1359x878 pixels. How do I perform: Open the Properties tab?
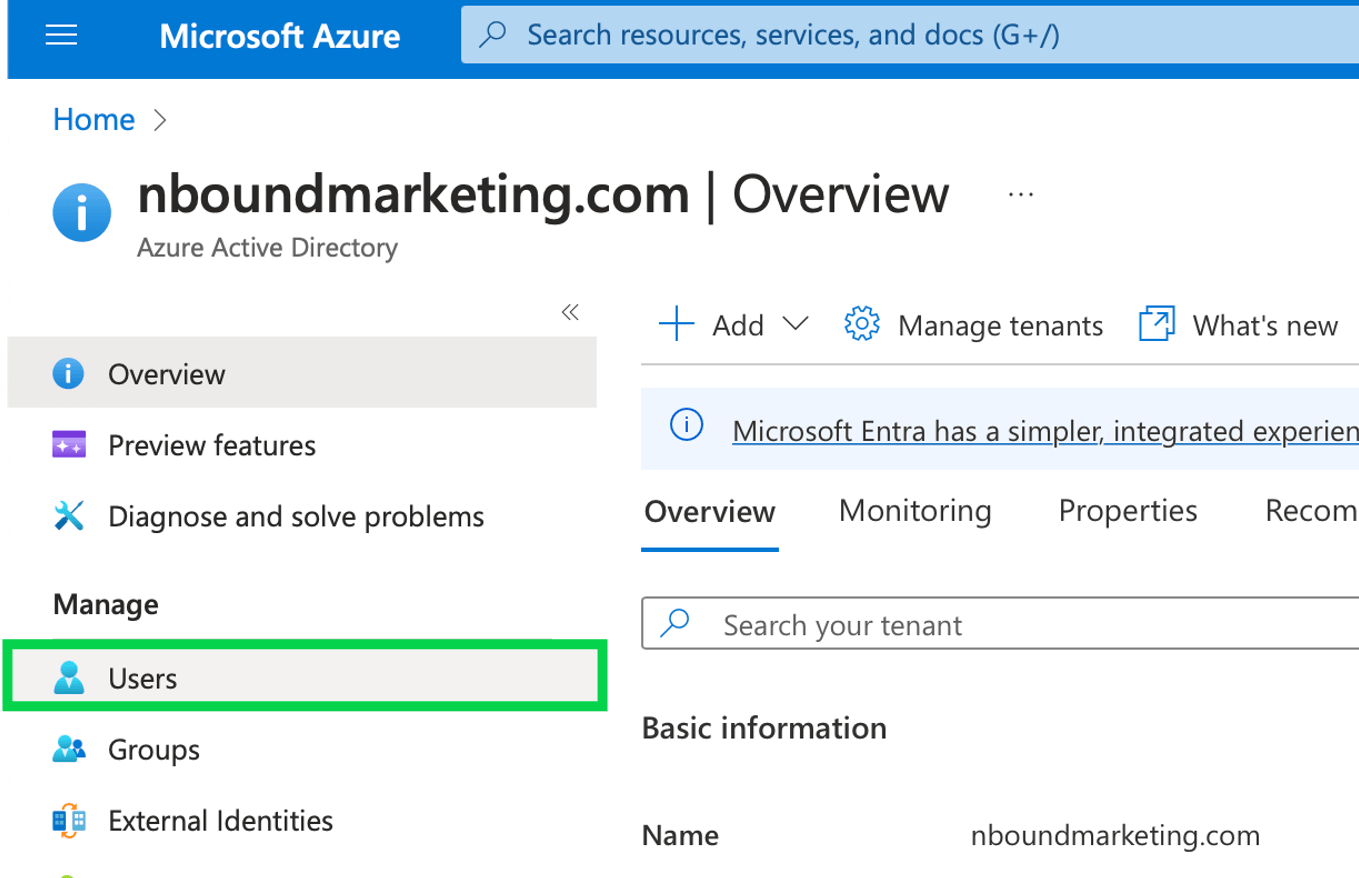coord(1127,511)
